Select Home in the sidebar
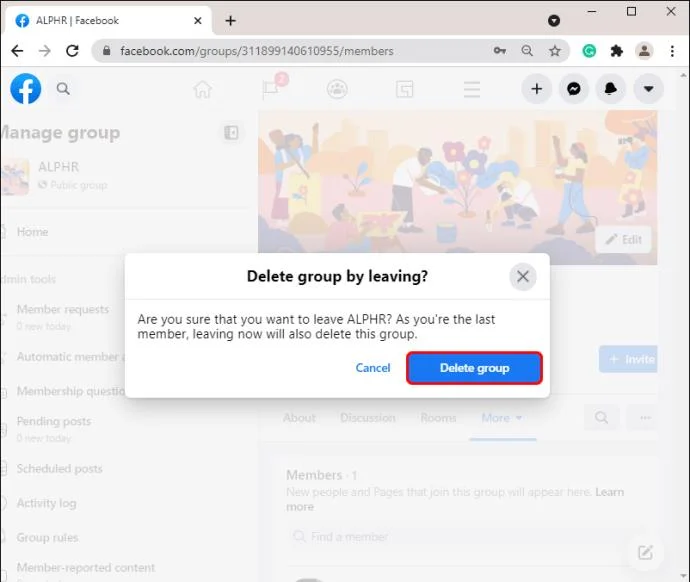Screen dimensions: 690x582 32,232
